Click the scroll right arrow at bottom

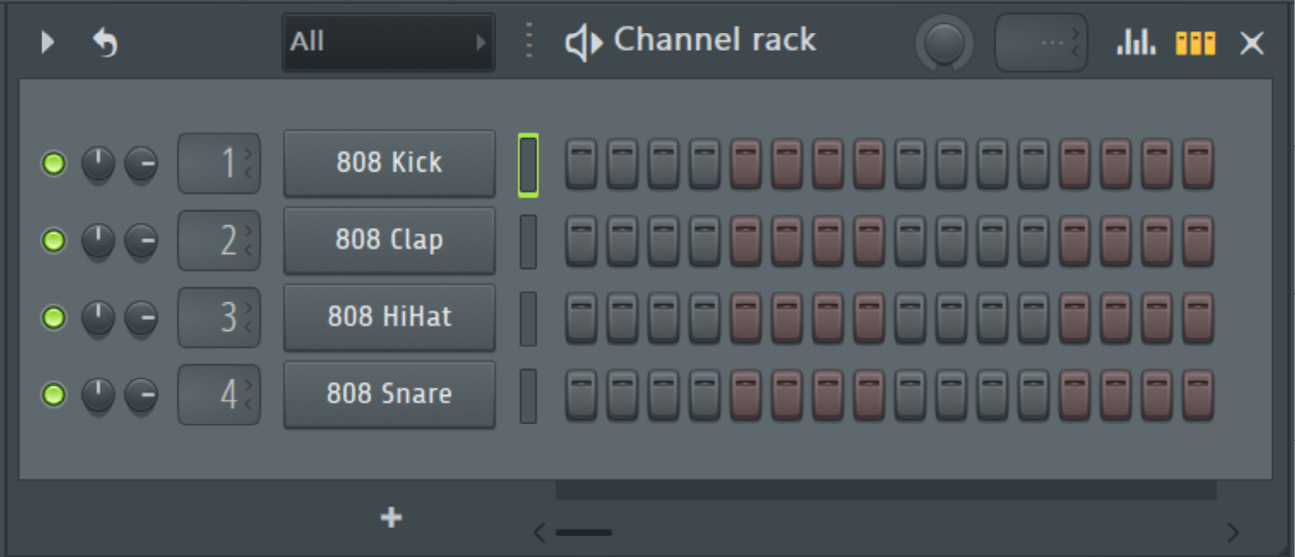tap(1232, 532)
